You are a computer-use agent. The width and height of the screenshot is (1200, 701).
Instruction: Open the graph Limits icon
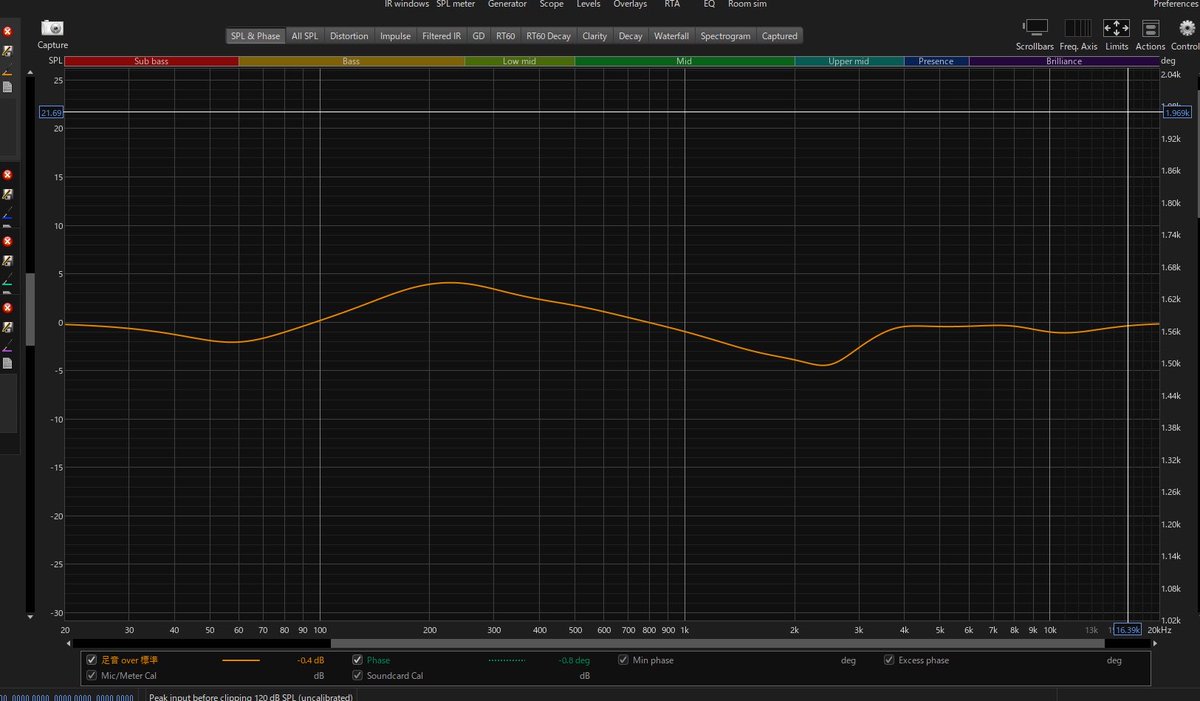point(1116,28)
